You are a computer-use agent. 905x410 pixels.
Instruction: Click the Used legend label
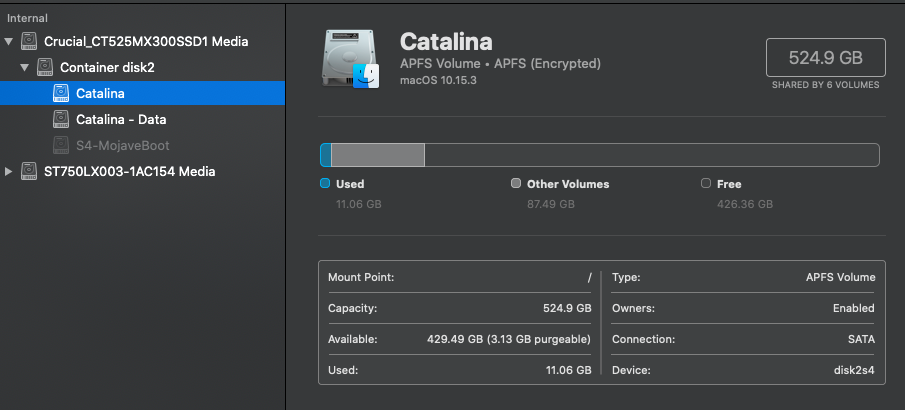[350, 184]
